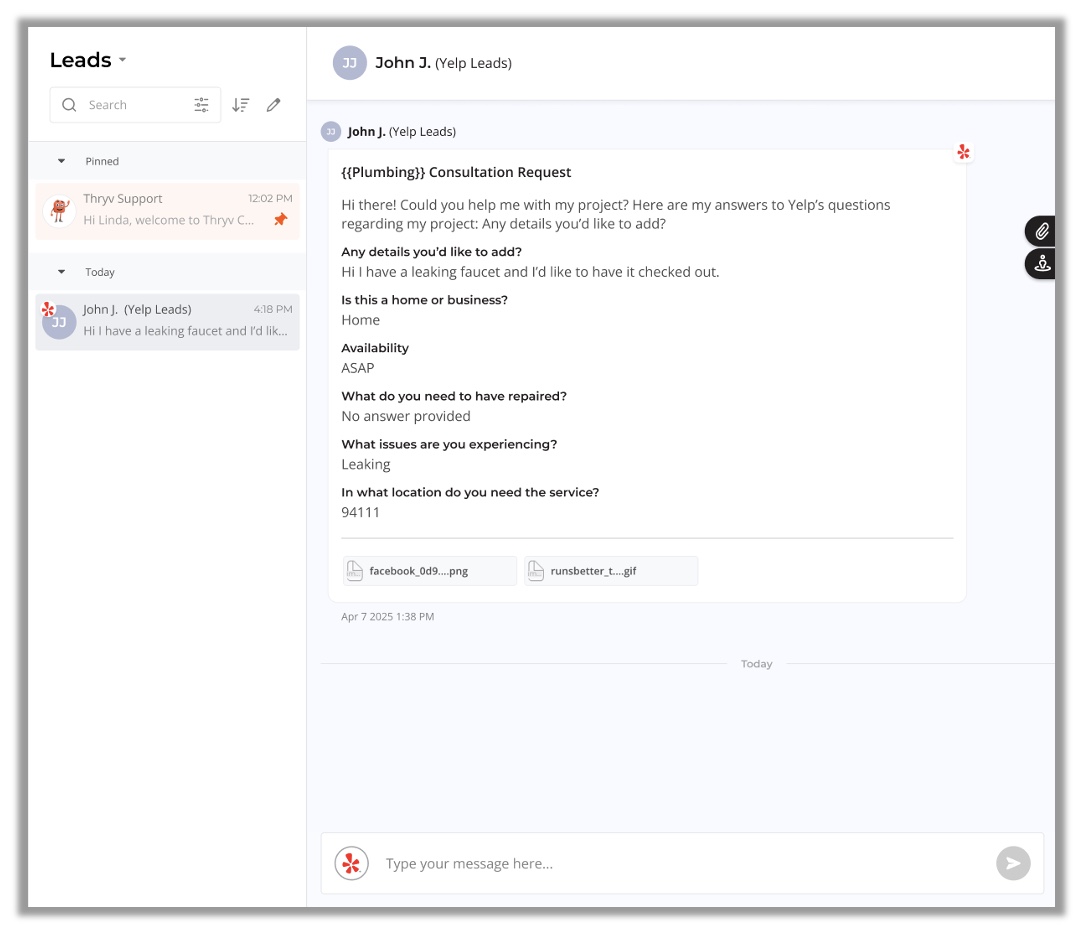The width and height of the screenshot is (1078, 926).
Task: Click the Yelp logo on message card corner
Action: (x=963, y=152)
